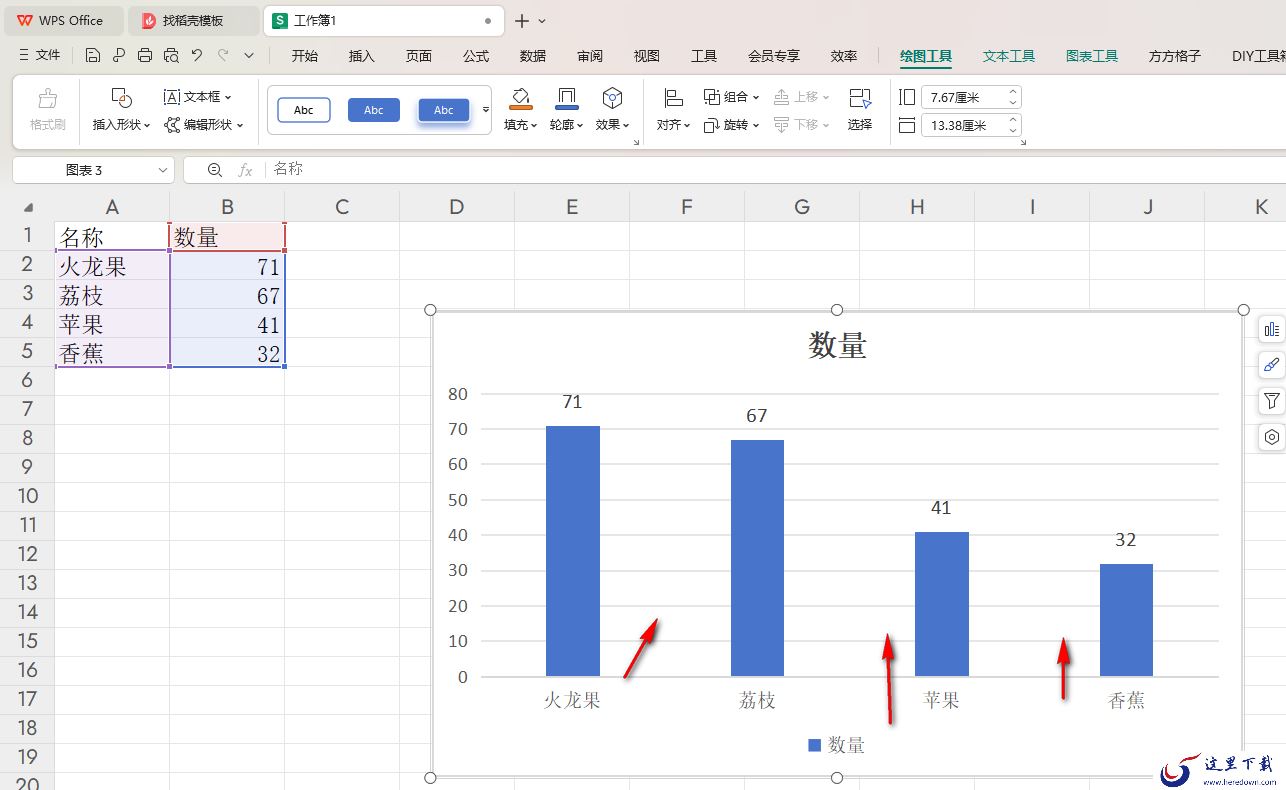This screenshot has height=790, width=1286.
Task: Open the 文件 menu
Action: click(40, 56)
